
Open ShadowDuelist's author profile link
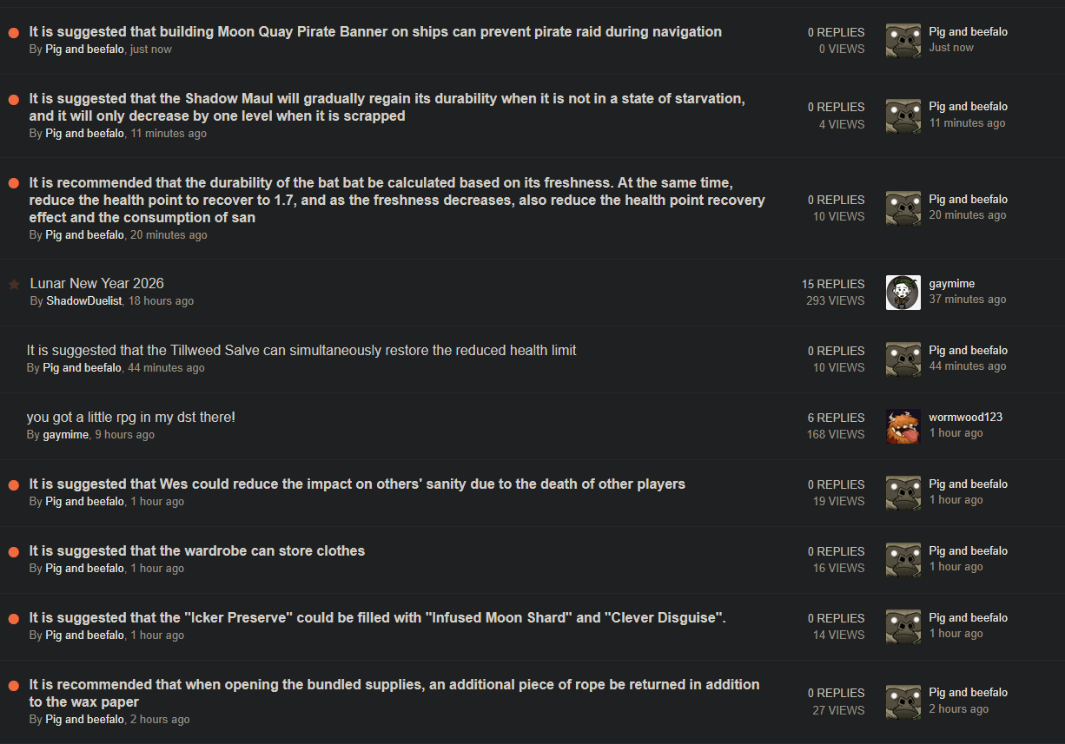pyautogui.click(x=84, y=301)
